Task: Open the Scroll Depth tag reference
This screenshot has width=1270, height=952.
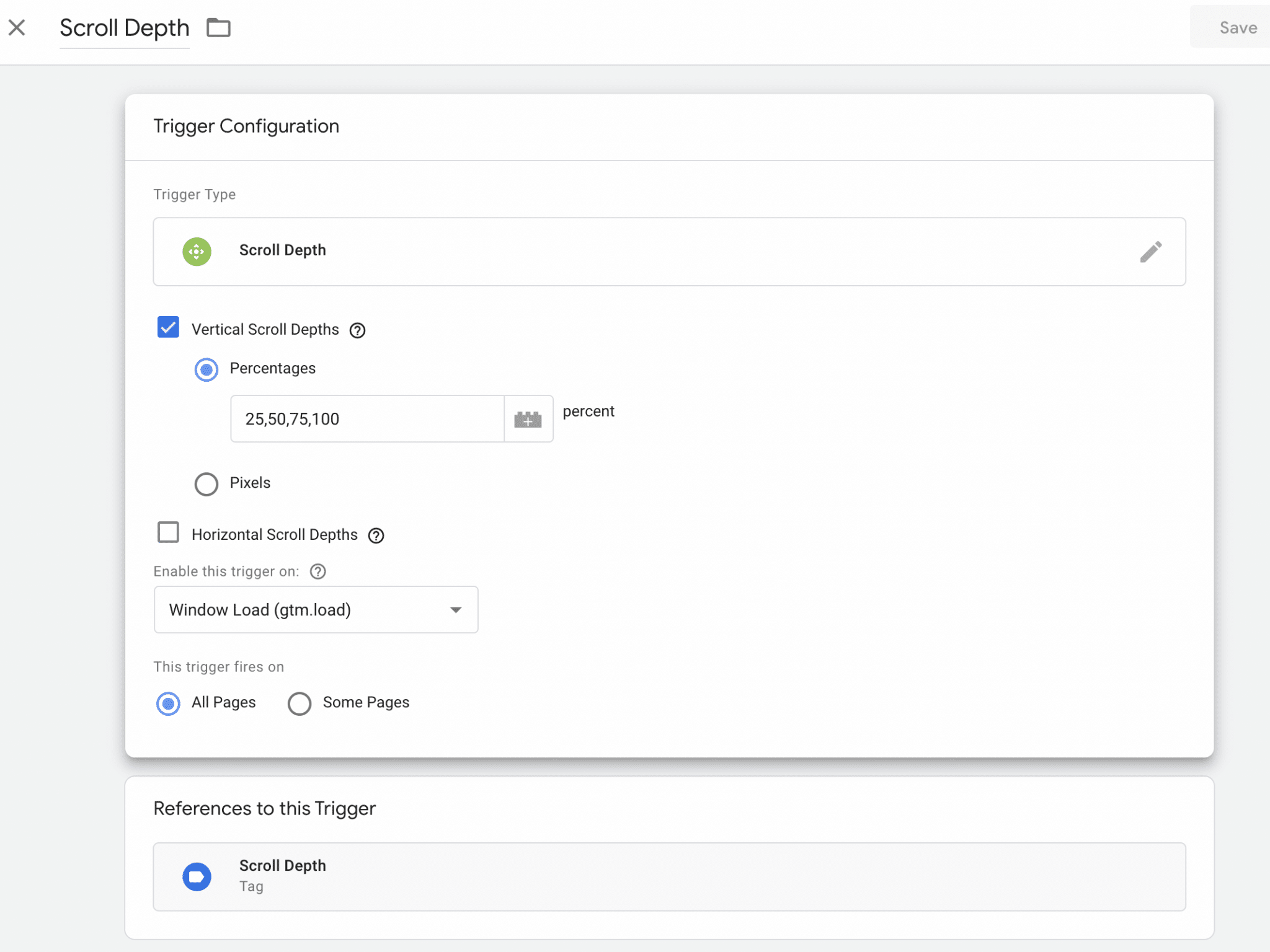Action: (668, 876)
